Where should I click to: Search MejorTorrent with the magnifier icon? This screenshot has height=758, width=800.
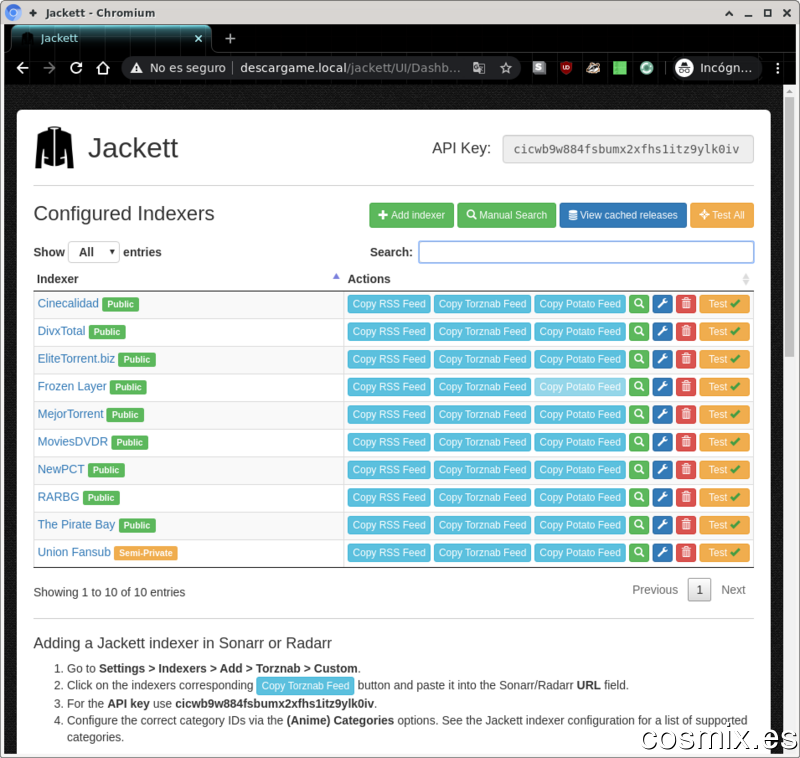pyautogui.click(x=639, y=414)
